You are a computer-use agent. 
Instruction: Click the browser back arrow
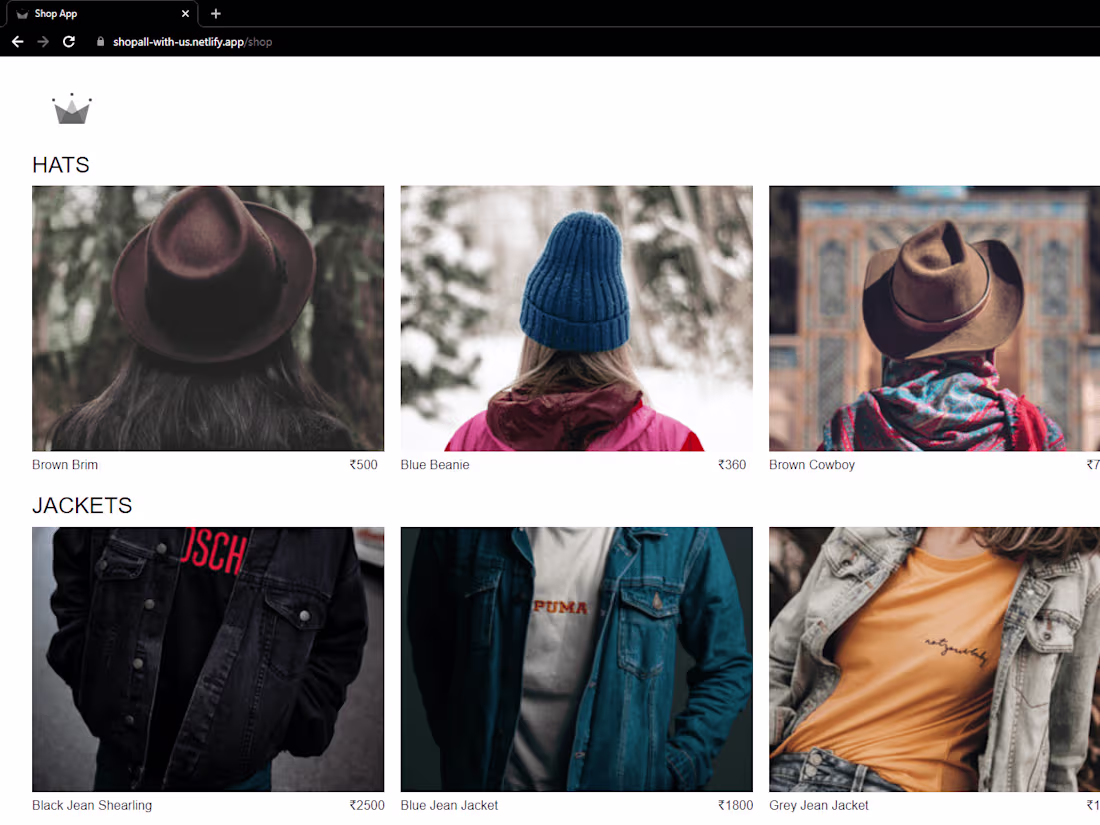(17, 41)
